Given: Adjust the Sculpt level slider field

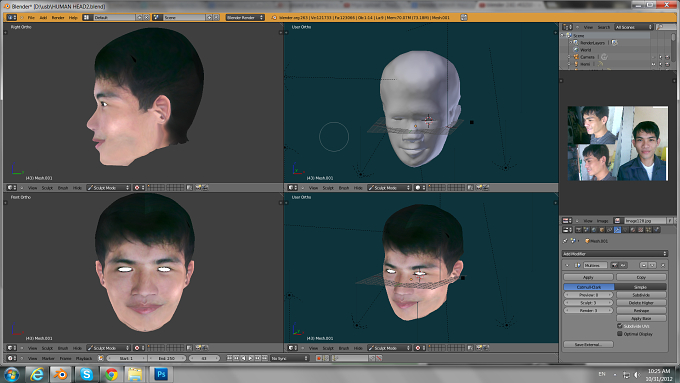Looking at the screenshot, I should (x=588, y=303).
